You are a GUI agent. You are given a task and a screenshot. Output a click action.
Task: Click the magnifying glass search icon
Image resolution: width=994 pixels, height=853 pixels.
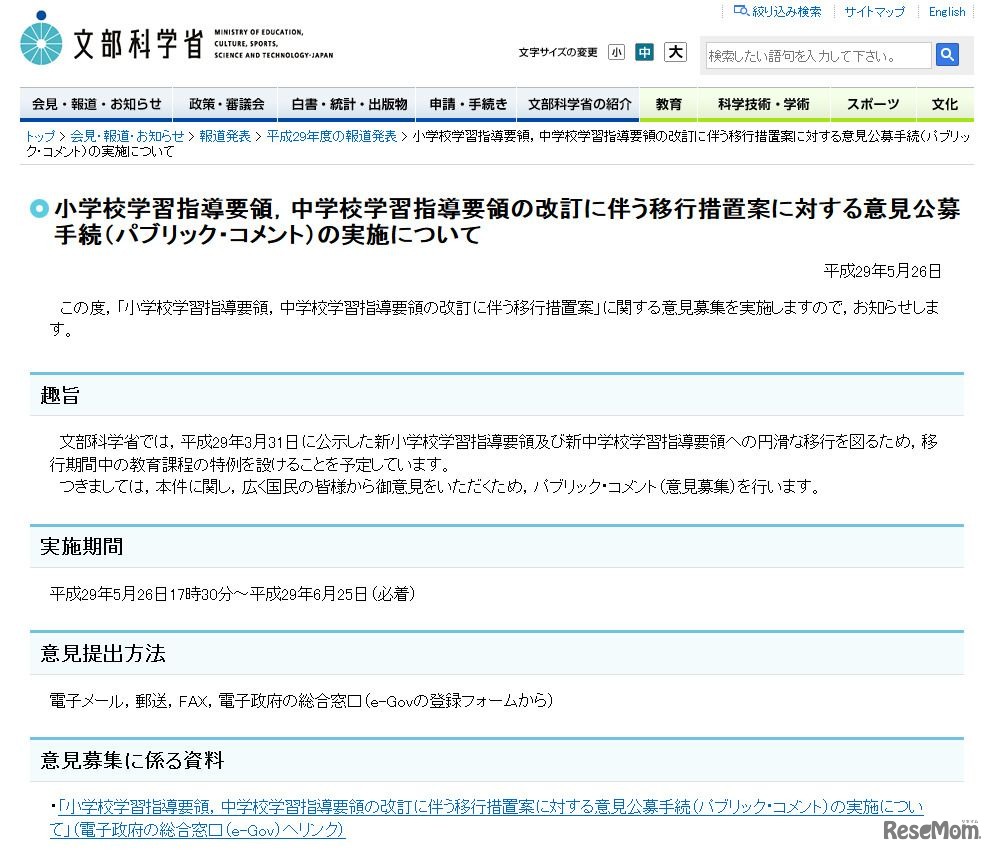coord(946,55)
